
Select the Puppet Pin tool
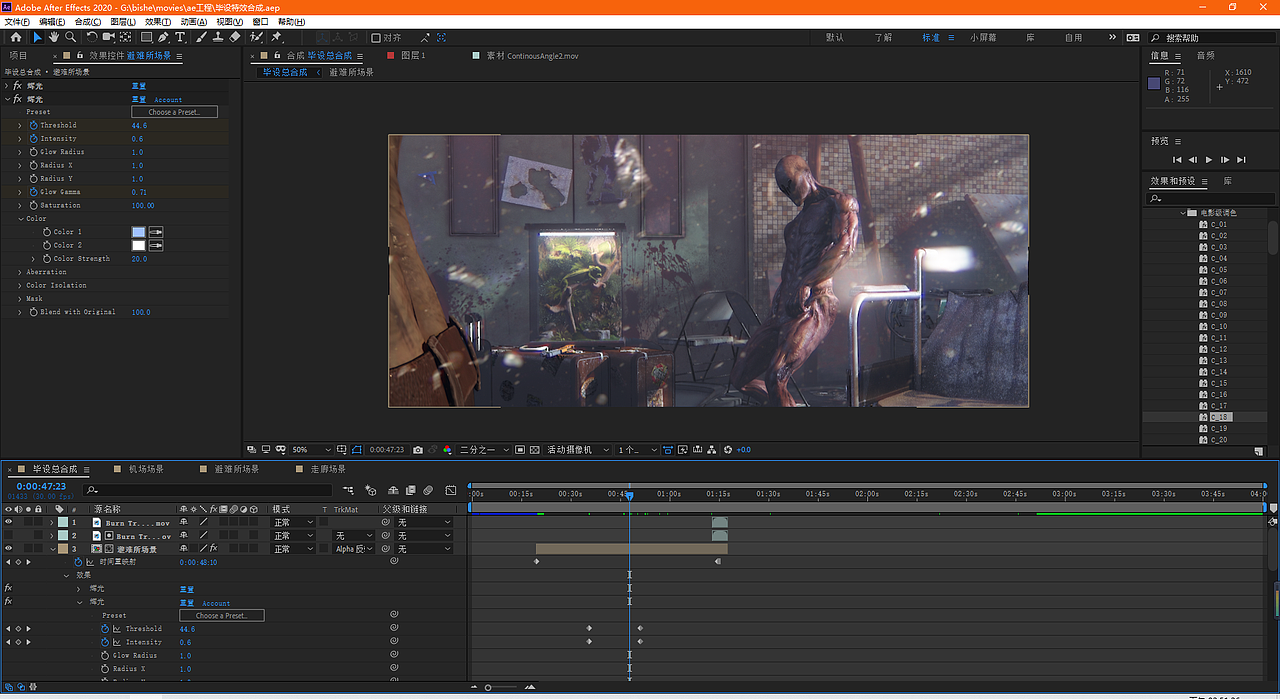click(x=276, y=37)
